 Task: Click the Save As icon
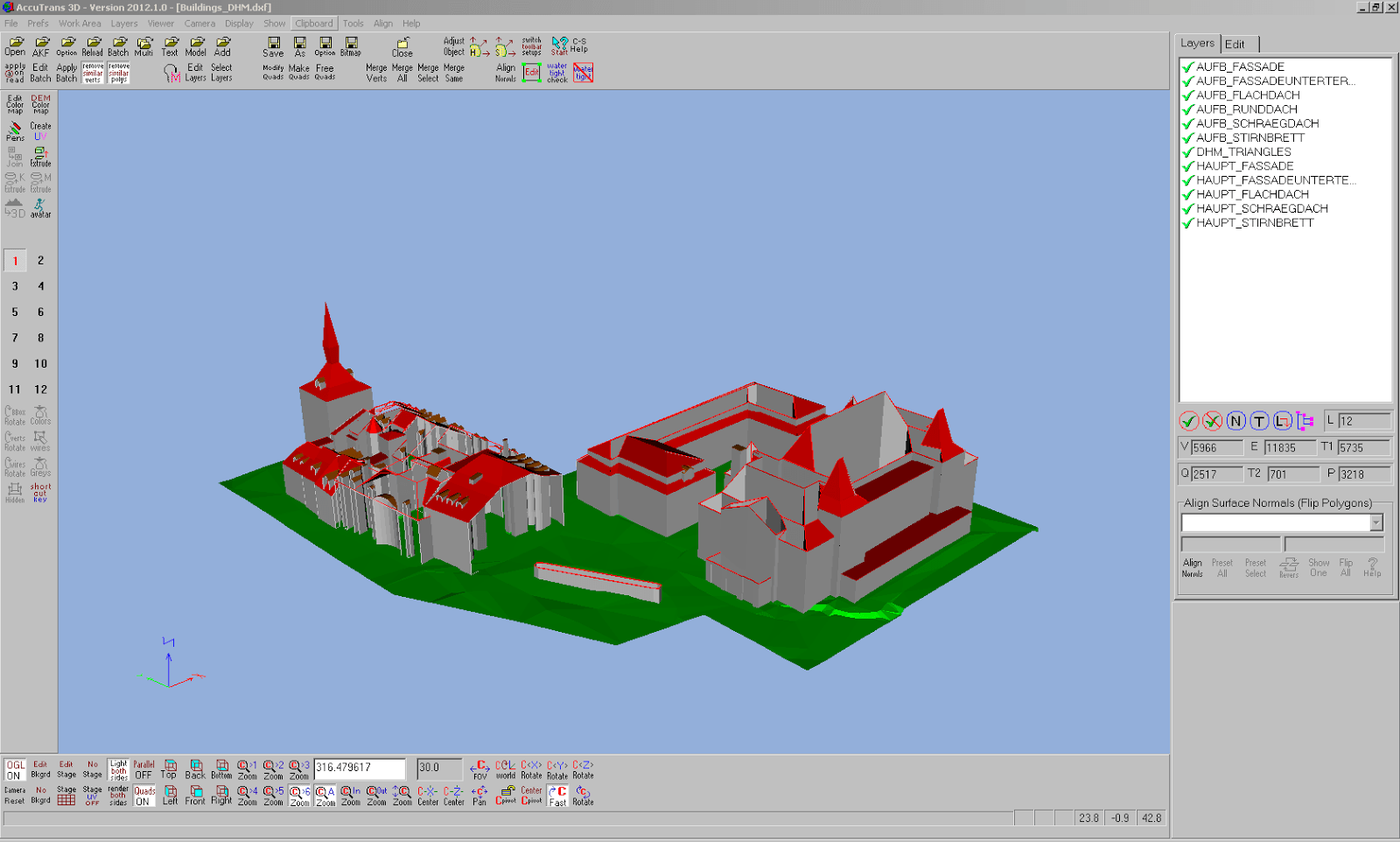299,46
